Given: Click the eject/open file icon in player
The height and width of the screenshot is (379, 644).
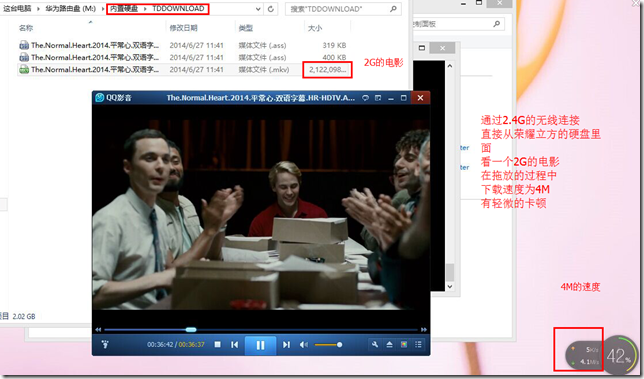Looking at the screenshot, I should coord(389,345).
